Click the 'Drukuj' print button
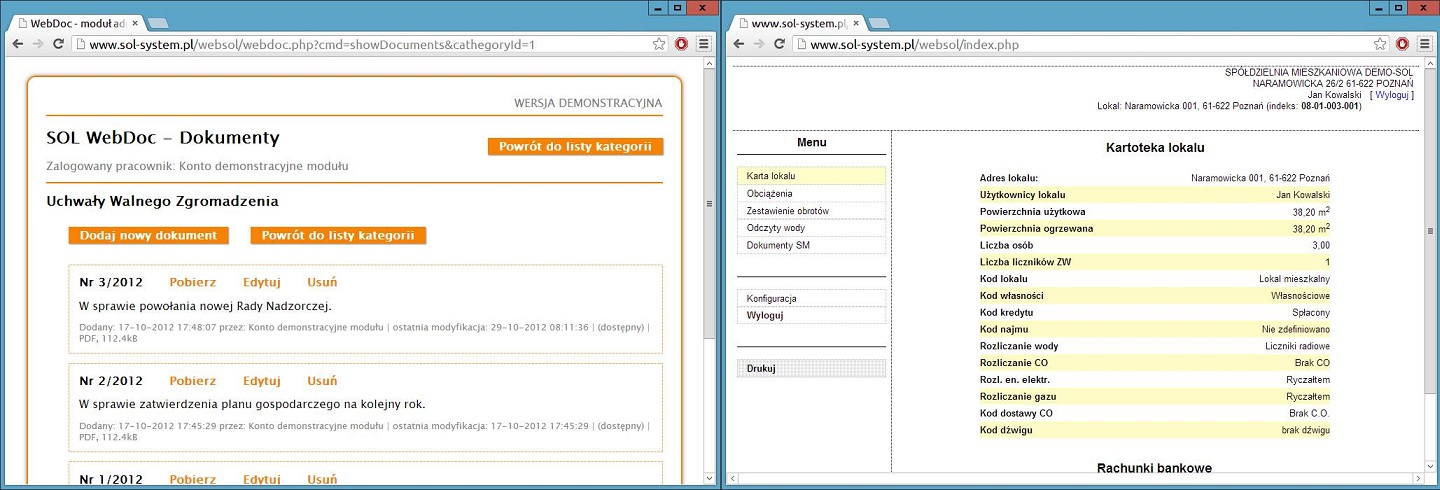1440x490 pixels. point(811,369)
